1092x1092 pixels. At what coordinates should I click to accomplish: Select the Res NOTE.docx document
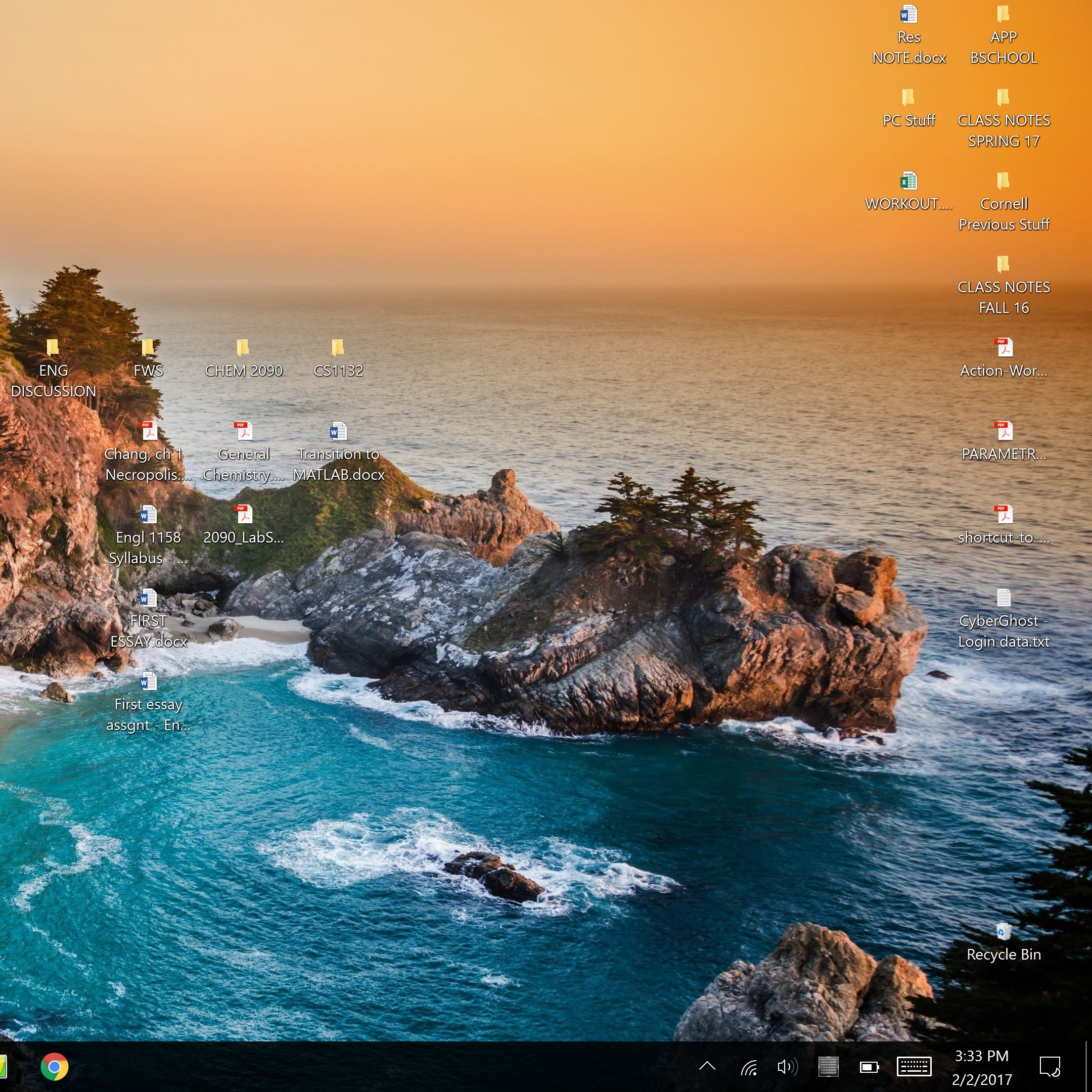point(908,15)
